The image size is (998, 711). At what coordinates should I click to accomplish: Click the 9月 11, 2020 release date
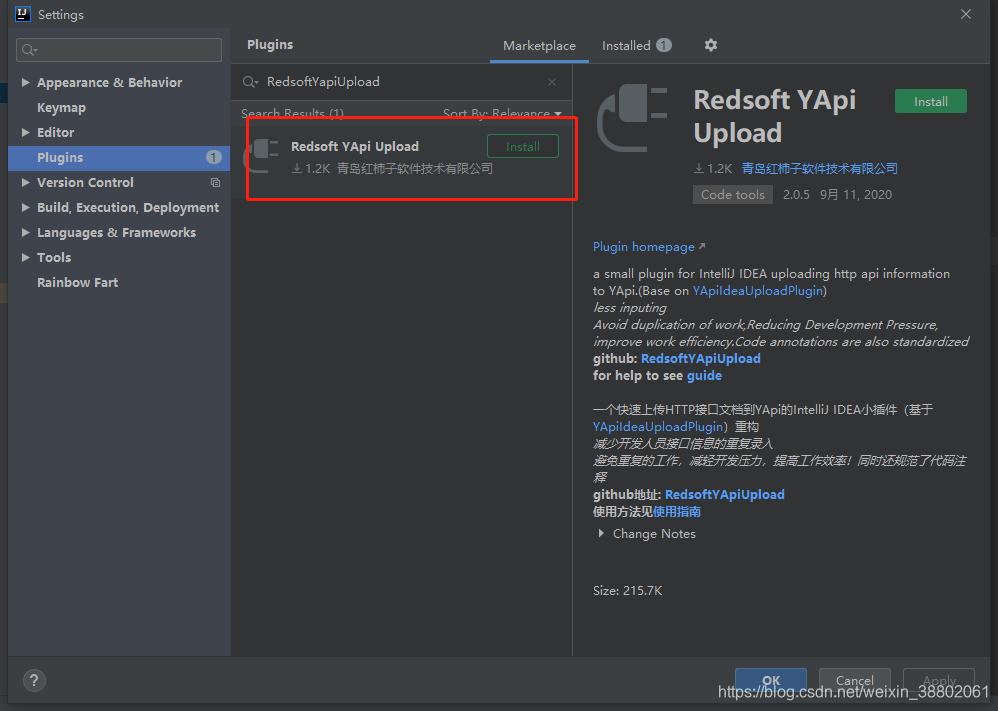(x=856, y=195)
